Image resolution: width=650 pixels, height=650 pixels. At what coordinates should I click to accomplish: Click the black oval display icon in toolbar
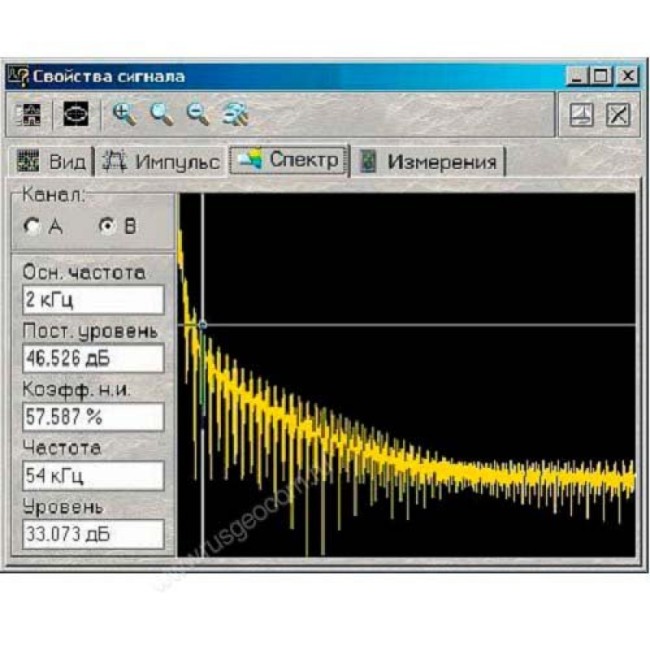click(x=77, y=115)
